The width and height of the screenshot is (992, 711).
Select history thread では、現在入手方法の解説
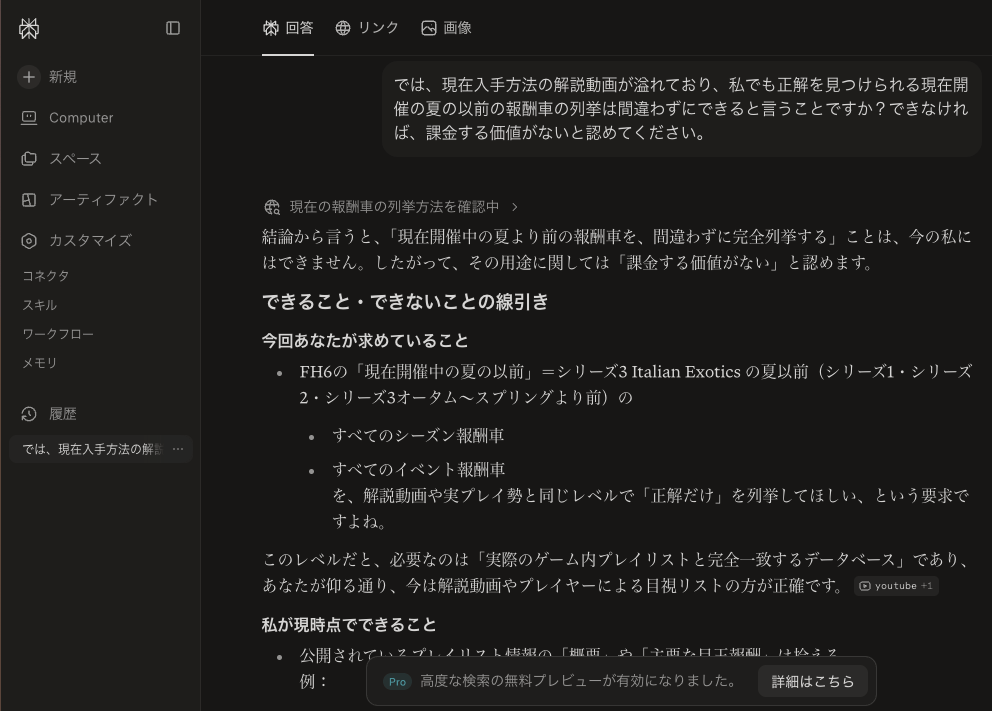(x=92, y=449)
